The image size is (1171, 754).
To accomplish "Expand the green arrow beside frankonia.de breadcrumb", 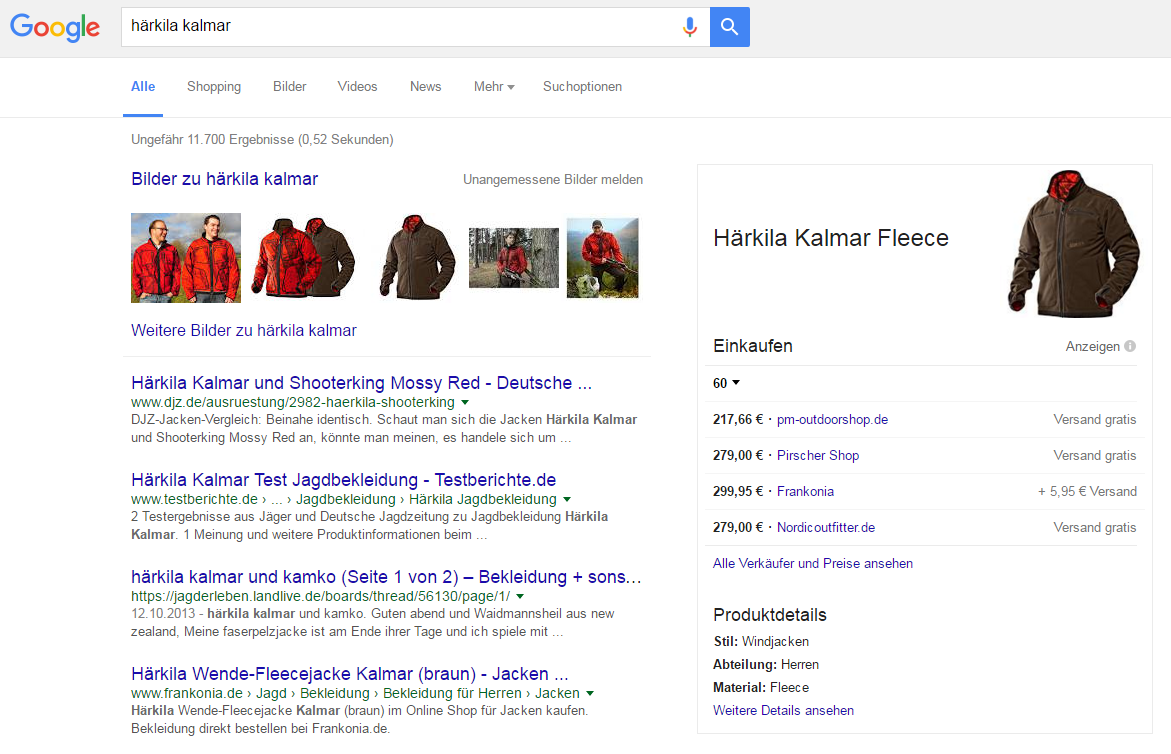I will (590, 694).
